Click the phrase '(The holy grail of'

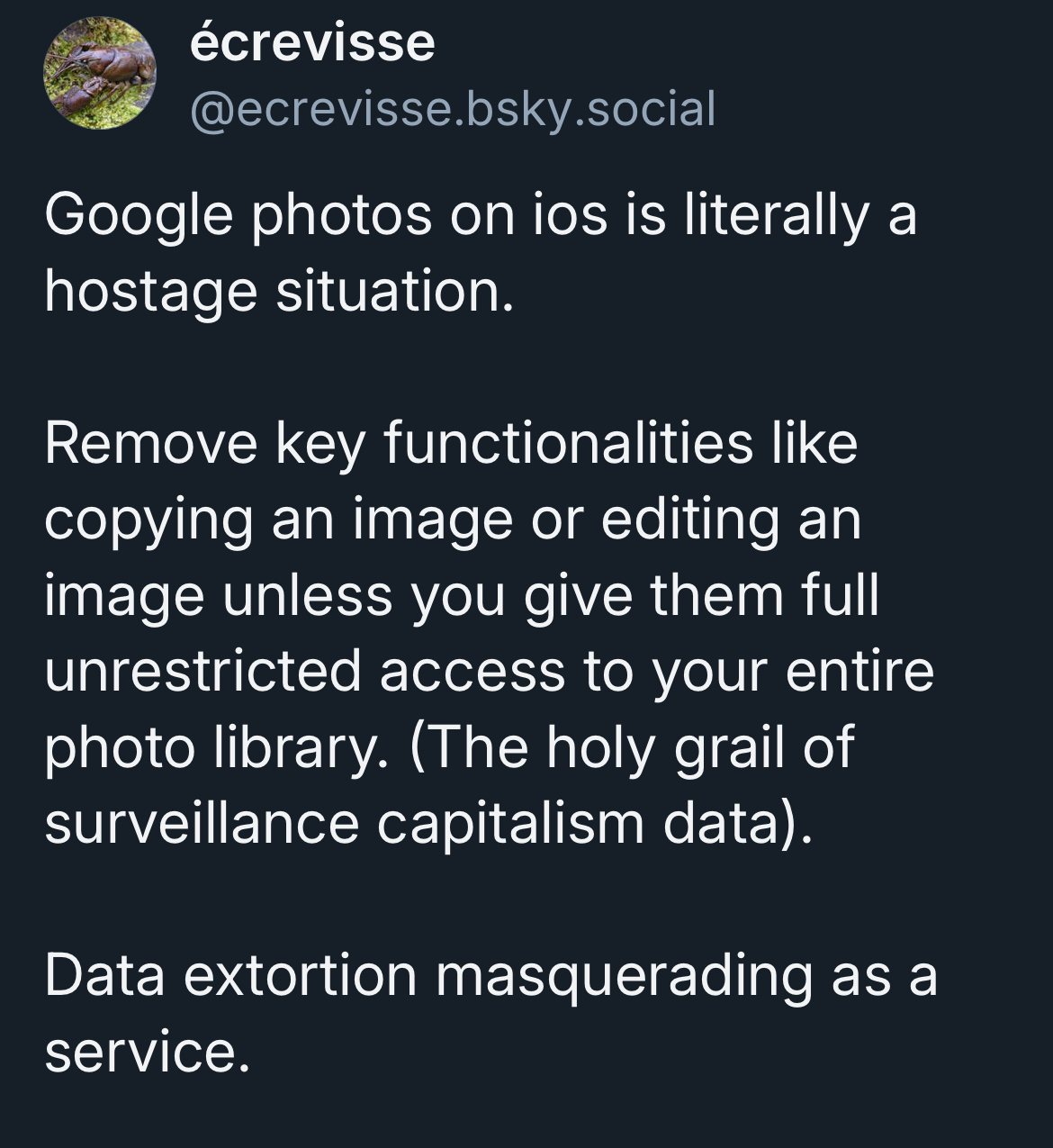(632, 747)
